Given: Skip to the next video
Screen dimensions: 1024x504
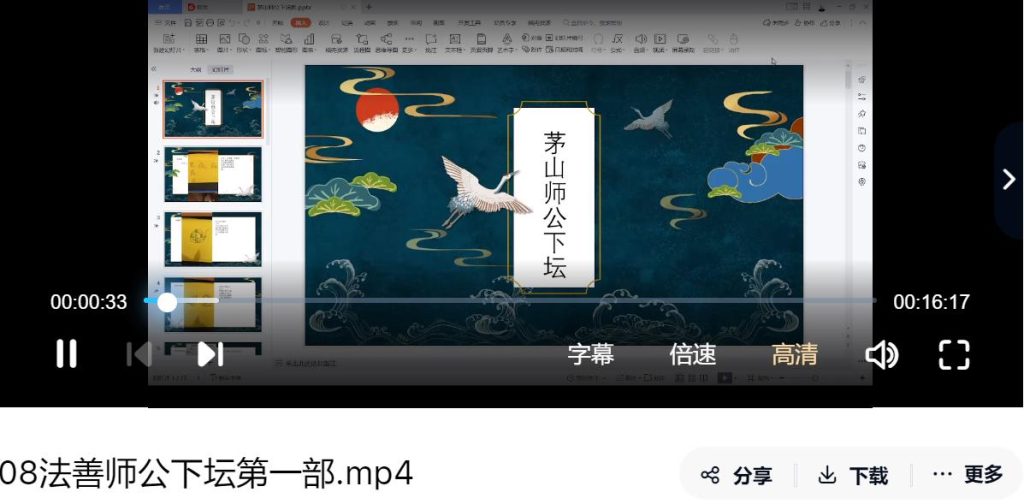Looking at the screenshot, I should 209,354.
